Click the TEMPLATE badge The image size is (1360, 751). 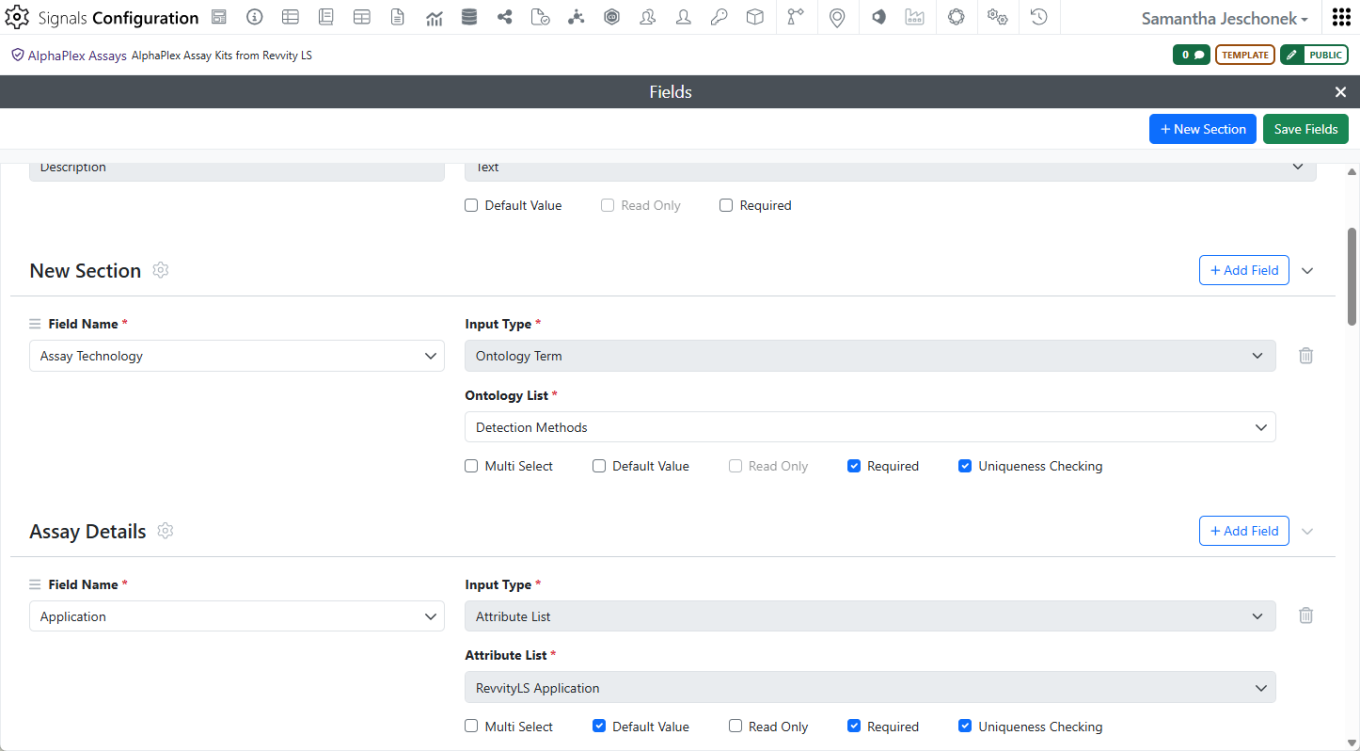click(1245, 55)
